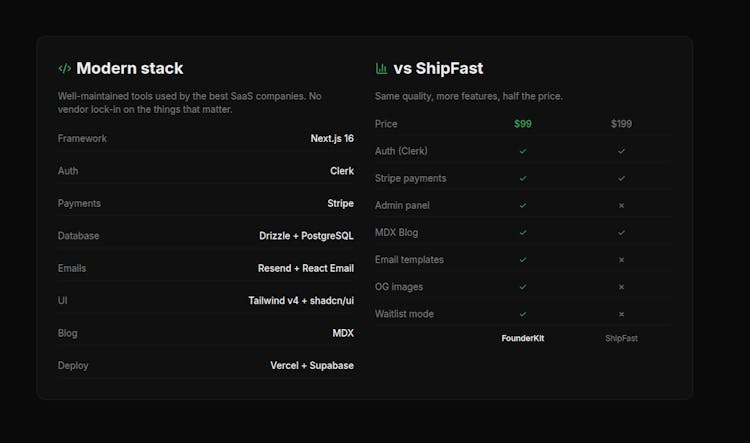Click the Vercel + Supabase deploy value
This screenshot has height=443, width=750.
[x=311, y=366]
